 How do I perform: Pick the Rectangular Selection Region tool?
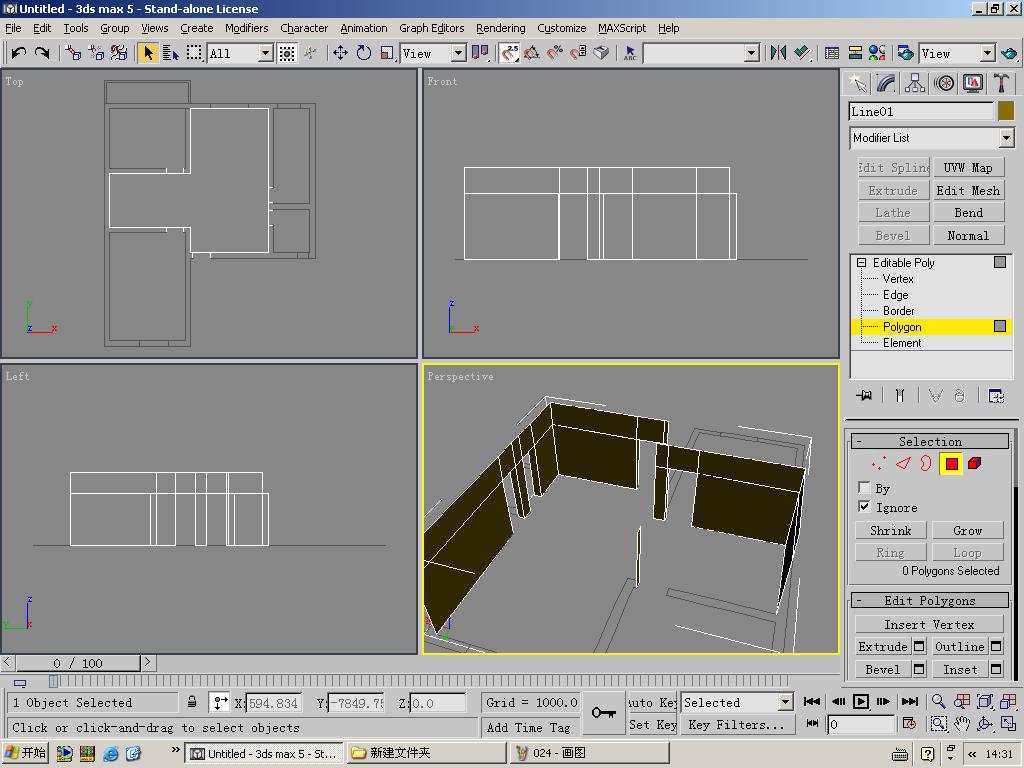tap(194, 53)
